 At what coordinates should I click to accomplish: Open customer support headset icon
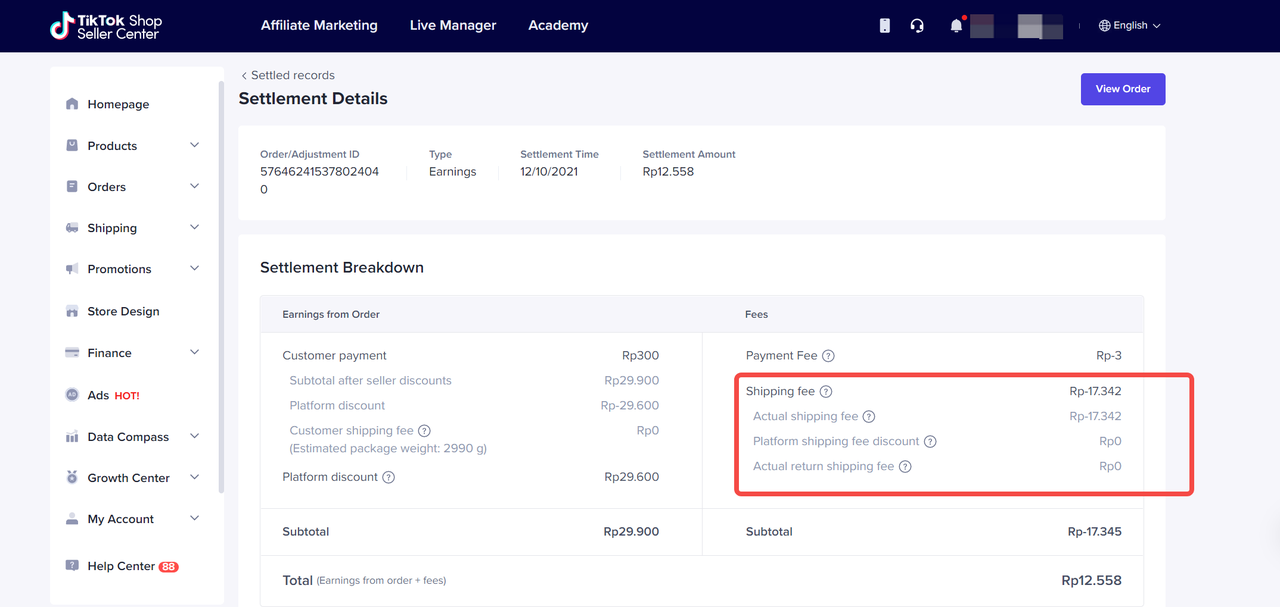(x=917, y=26)
